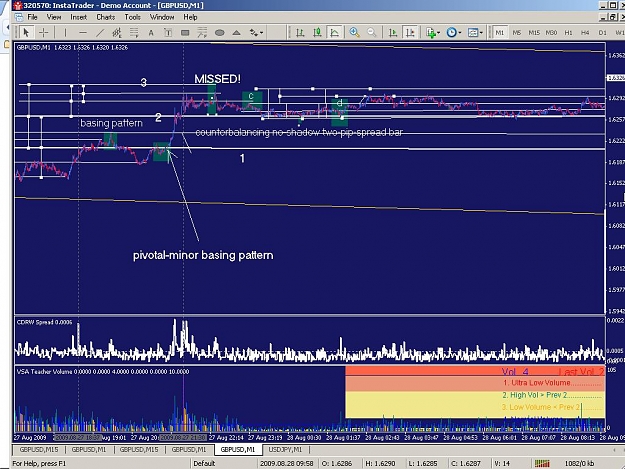Viewport: 625px width, 469px height.
Task: Open the Charts menu
Action: click(x=106, y=17)
